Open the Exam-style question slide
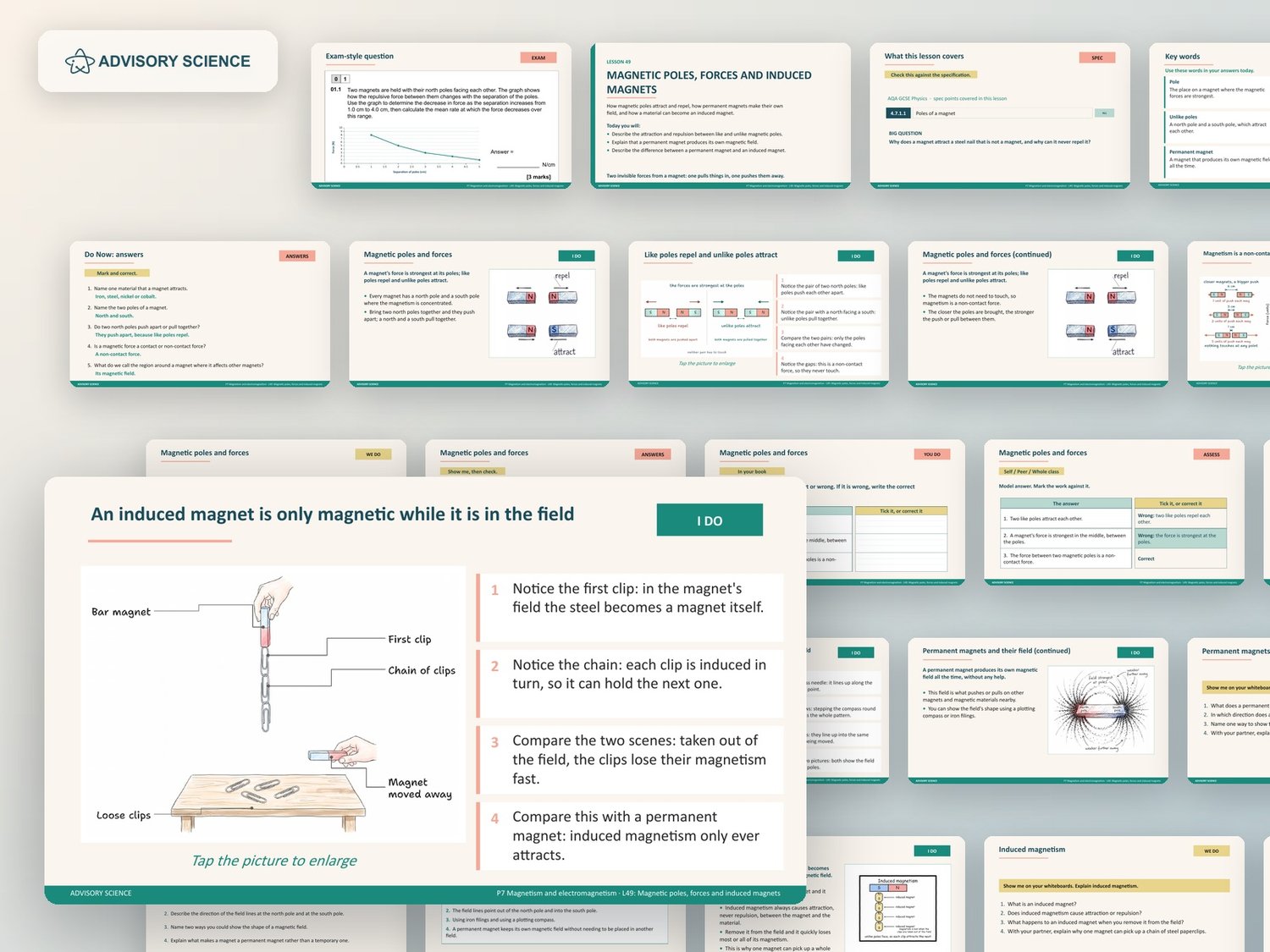Screen dimensions: 1270x952 tap(441, 116)
